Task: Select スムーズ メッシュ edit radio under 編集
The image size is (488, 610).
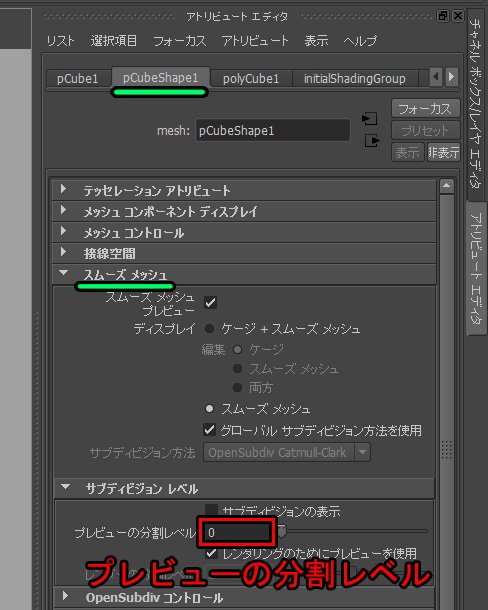Action: (237, 368)
